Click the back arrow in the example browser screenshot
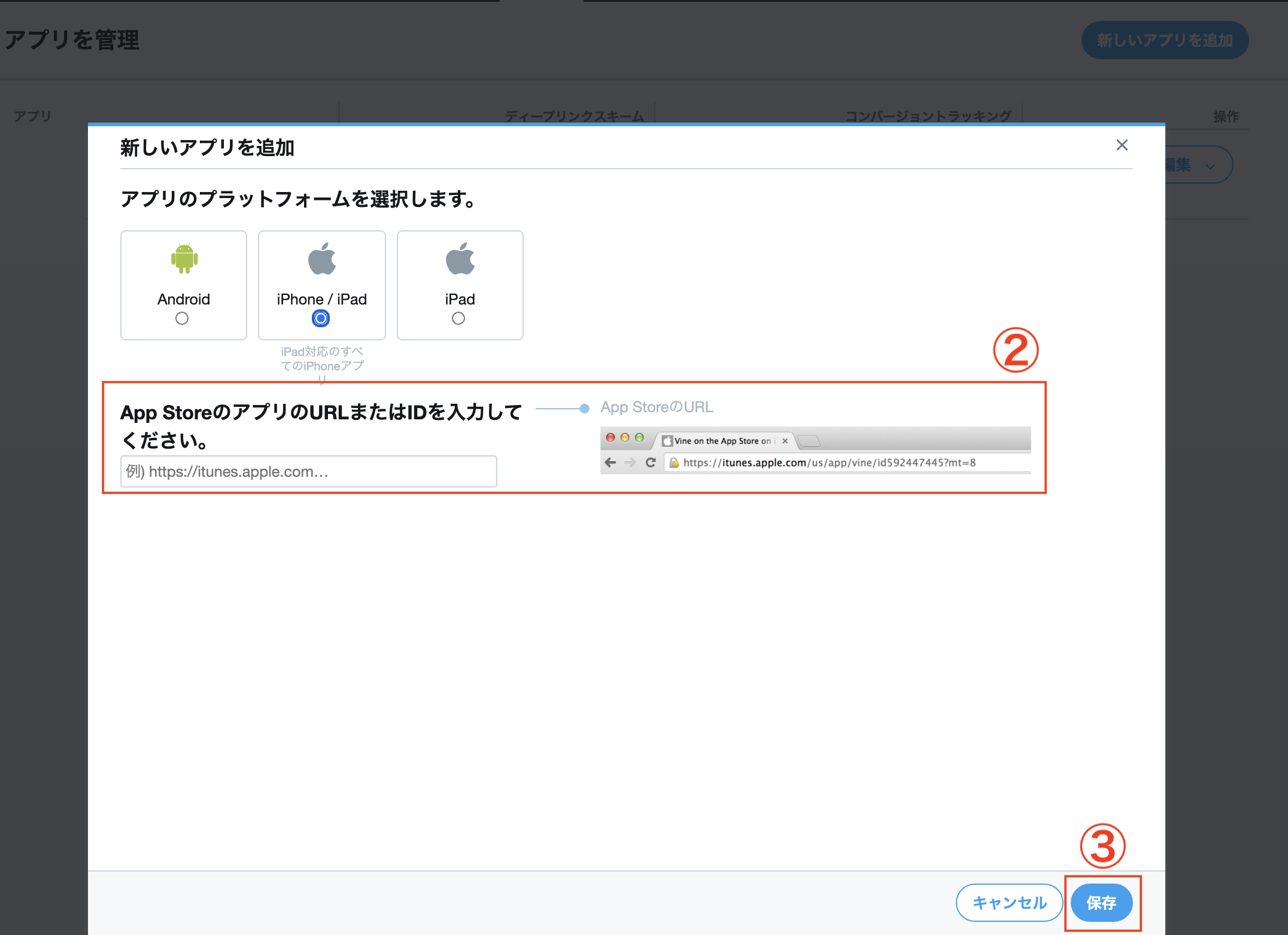The width and height of the screenshot is (1288, 935). pos(609,462)
